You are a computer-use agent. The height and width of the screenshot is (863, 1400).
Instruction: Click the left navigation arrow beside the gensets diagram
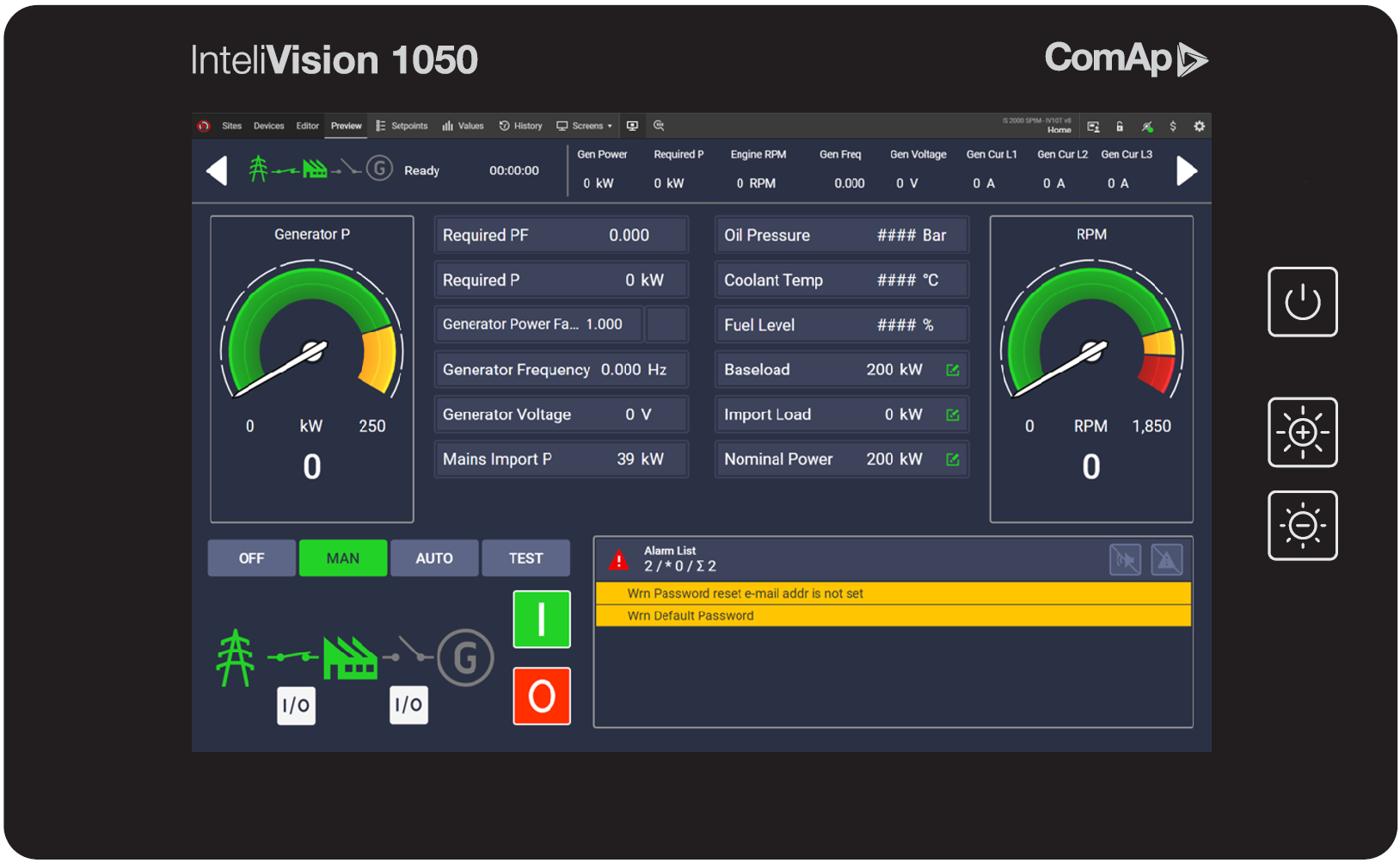coord(217,170)
